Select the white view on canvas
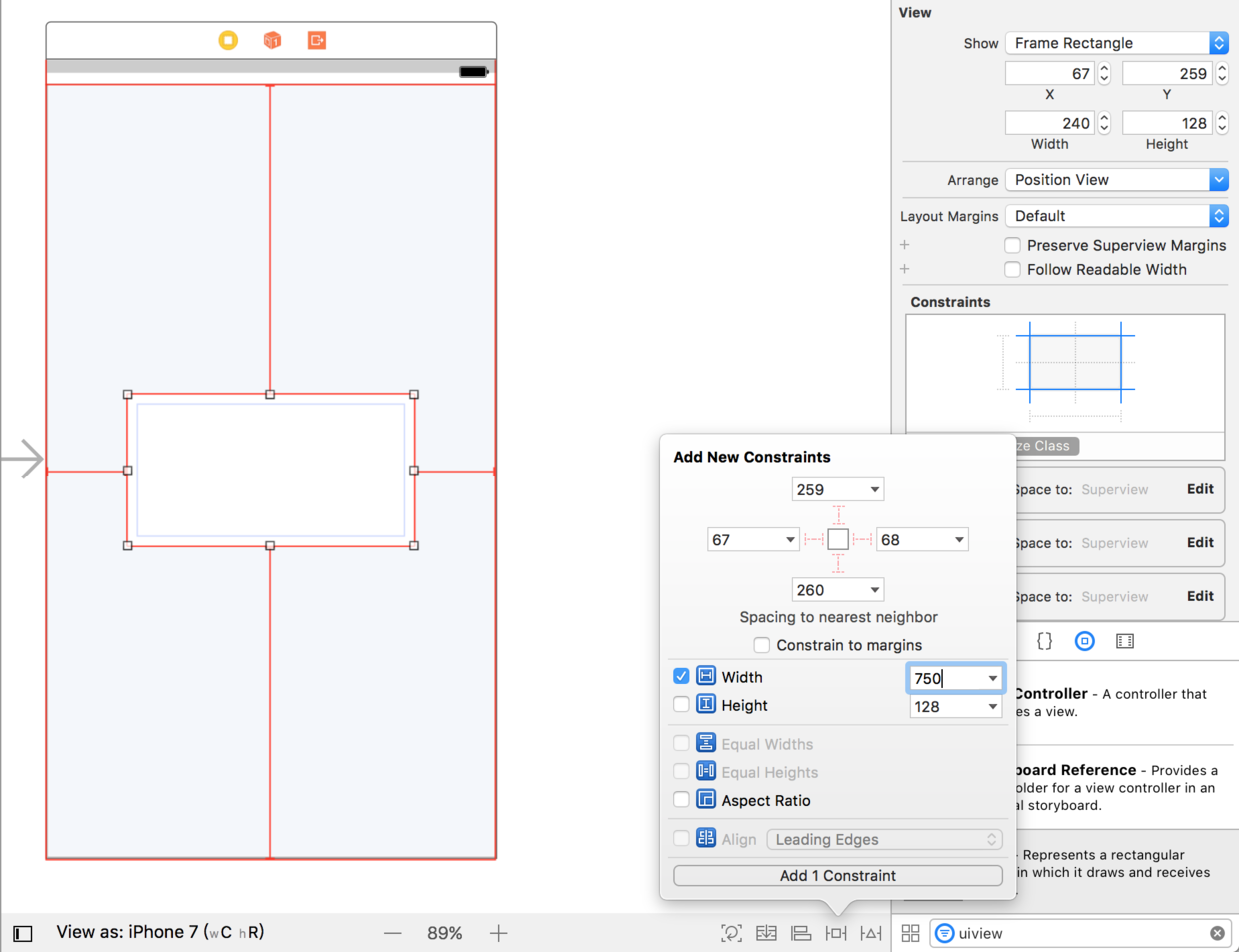The width and height of the screenshot is (1239, 952). click(x=271, y=470)
